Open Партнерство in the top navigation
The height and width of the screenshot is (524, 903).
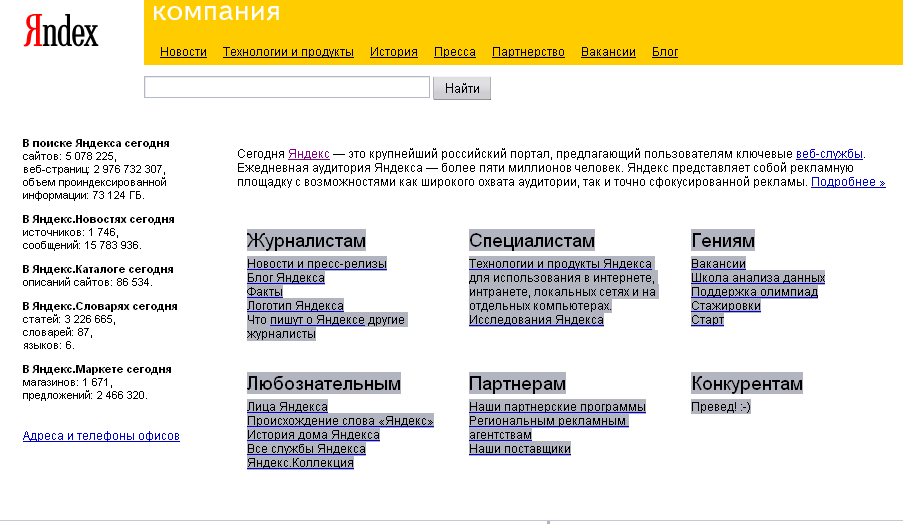pyautogui.click(x=528, y=52)
